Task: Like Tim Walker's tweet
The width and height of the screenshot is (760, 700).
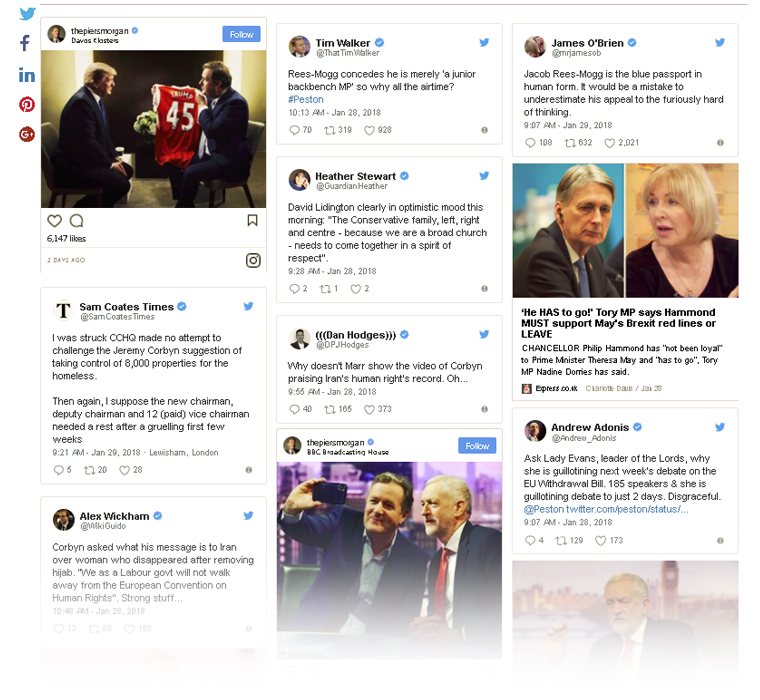Action: [369, 130]
